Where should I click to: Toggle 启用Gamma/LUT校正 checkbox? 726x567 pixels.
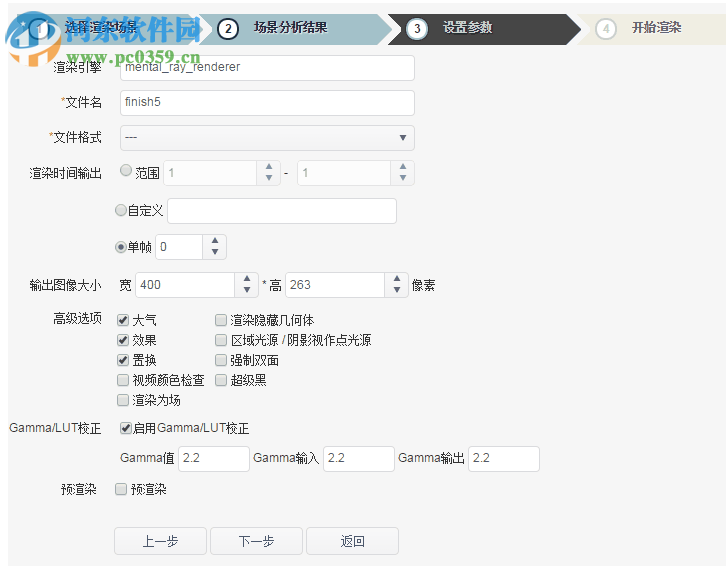point(125,428)
